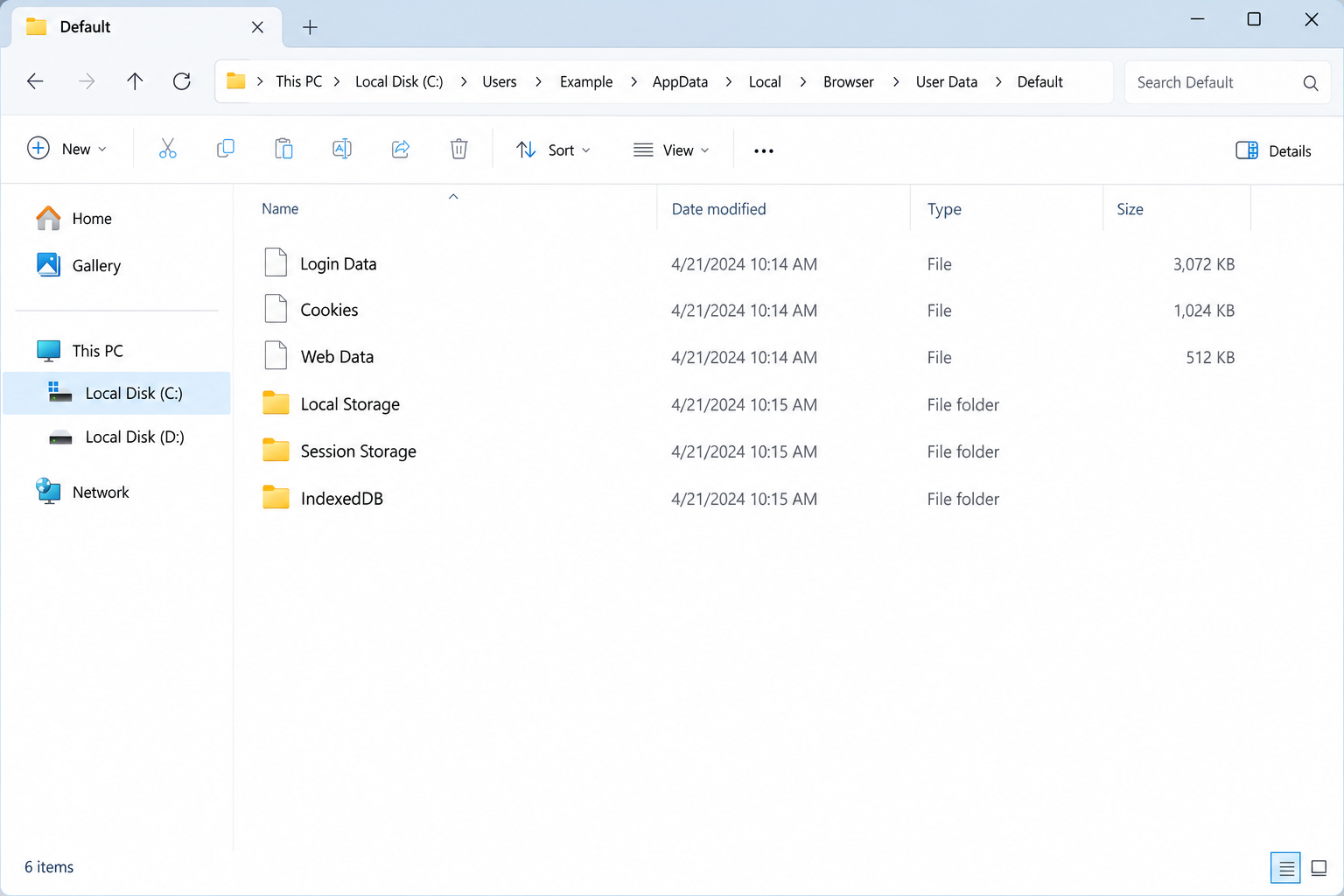
Task: Expand the chevron after AppData in address bar
Action: coord(728,81)
